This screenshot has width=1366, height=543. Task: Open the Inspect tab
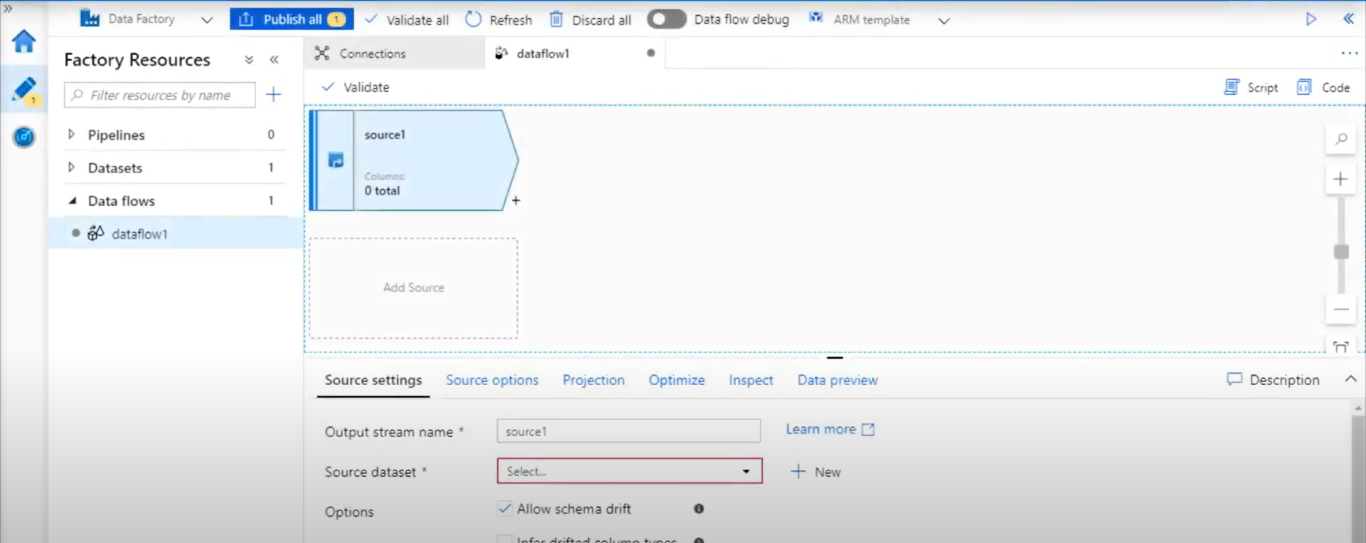[751, 380]
